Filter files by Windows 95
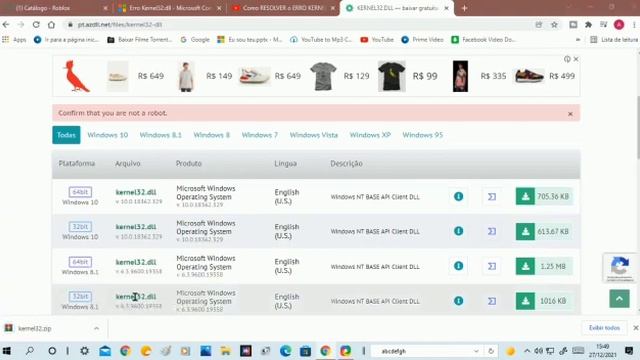 click(422, 135)
